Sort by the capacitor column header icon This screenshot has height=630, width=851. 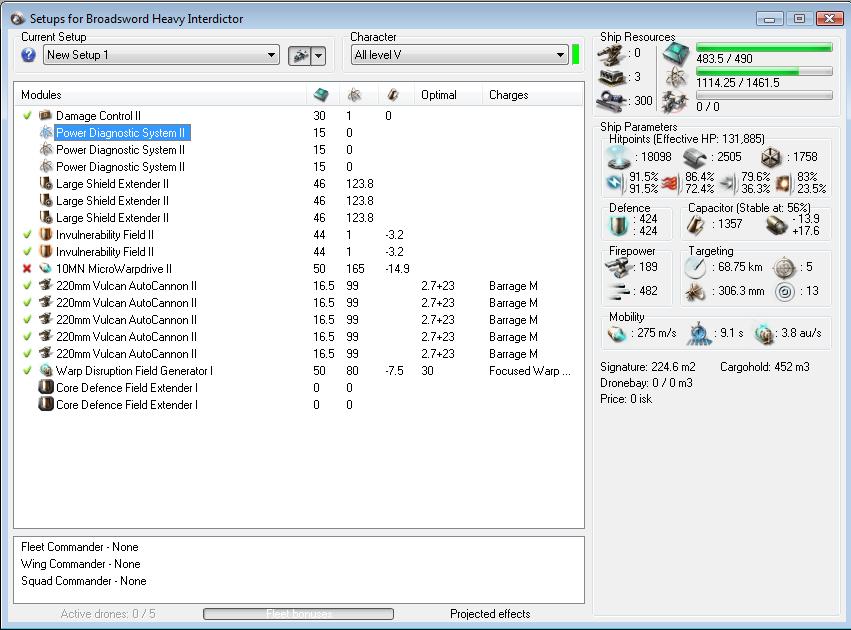coord(393,95)
